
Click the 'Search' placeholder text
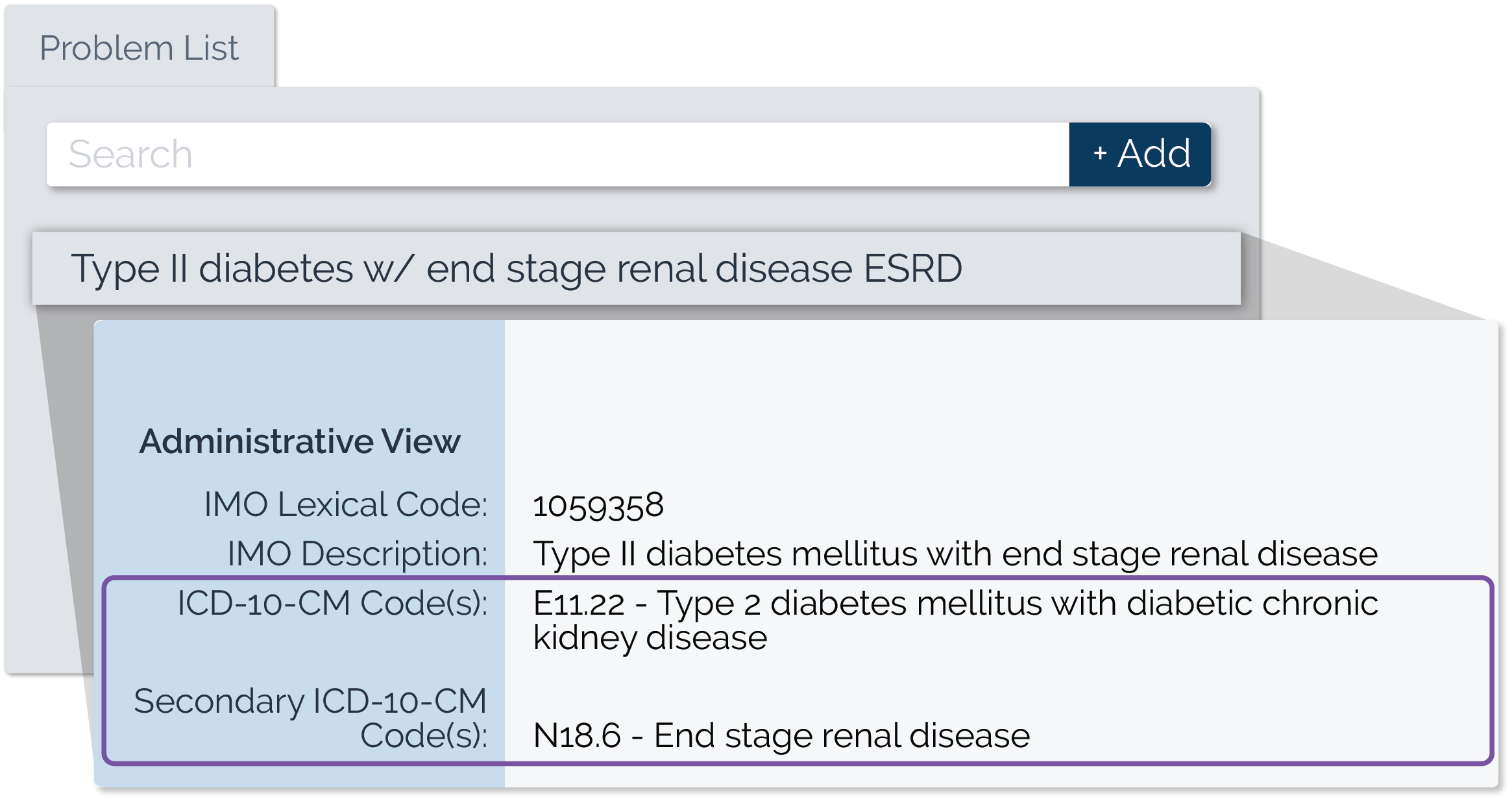click(130, 154)
